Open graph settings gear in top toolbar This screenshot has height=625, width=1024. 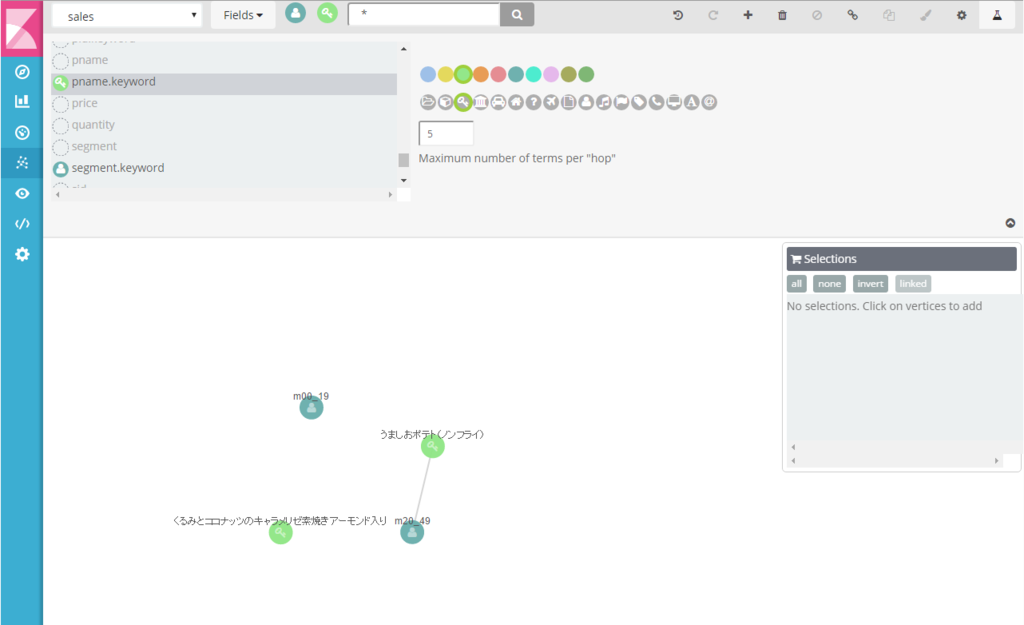961,15
